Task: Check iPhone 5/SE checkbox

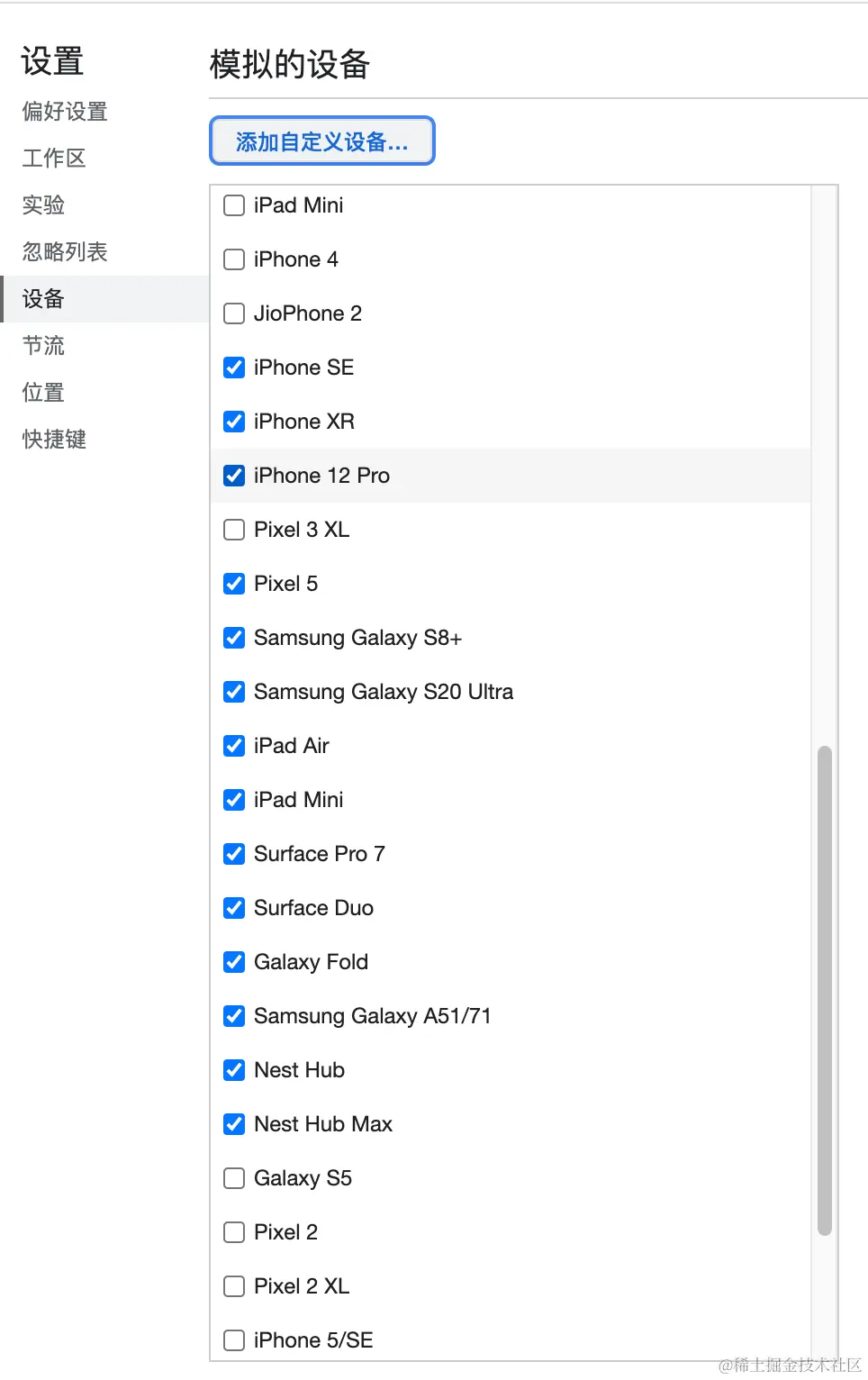Action: 234,1340
